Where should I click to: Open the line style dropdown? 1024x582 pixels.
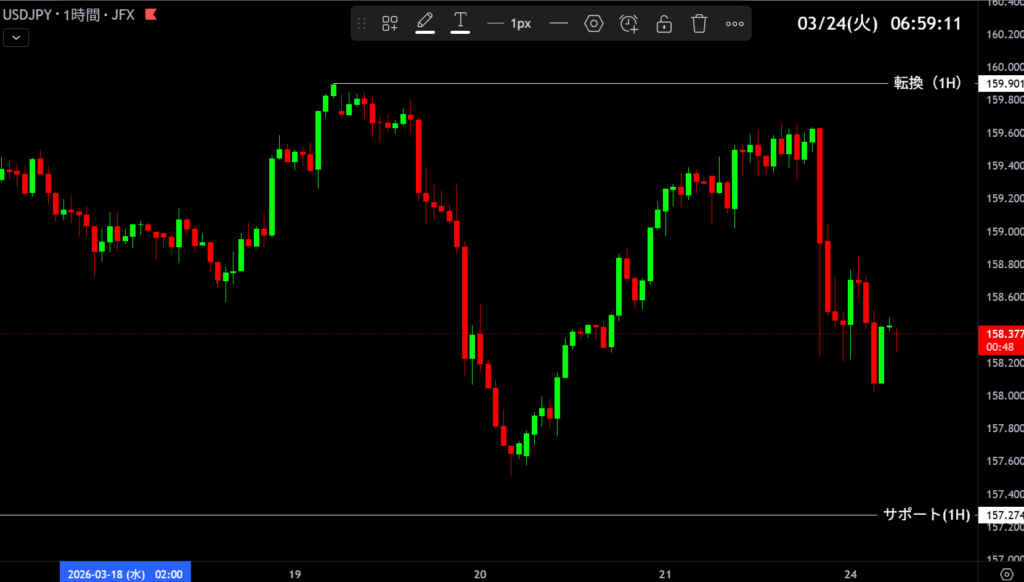point(559,23)
